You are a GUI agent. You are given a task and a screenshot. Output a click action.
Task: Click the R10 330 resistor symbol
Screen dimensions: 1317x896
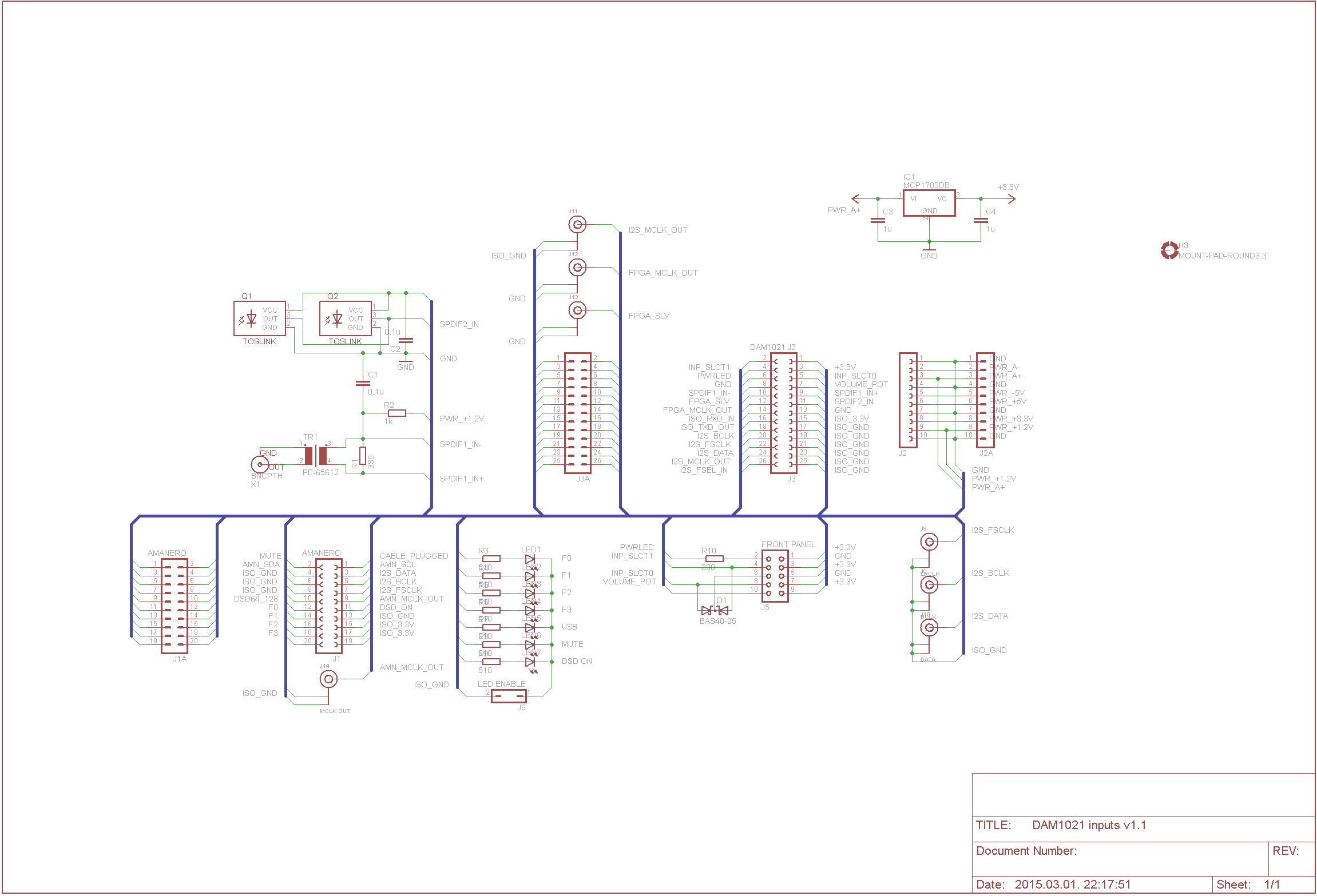[714, 559]
